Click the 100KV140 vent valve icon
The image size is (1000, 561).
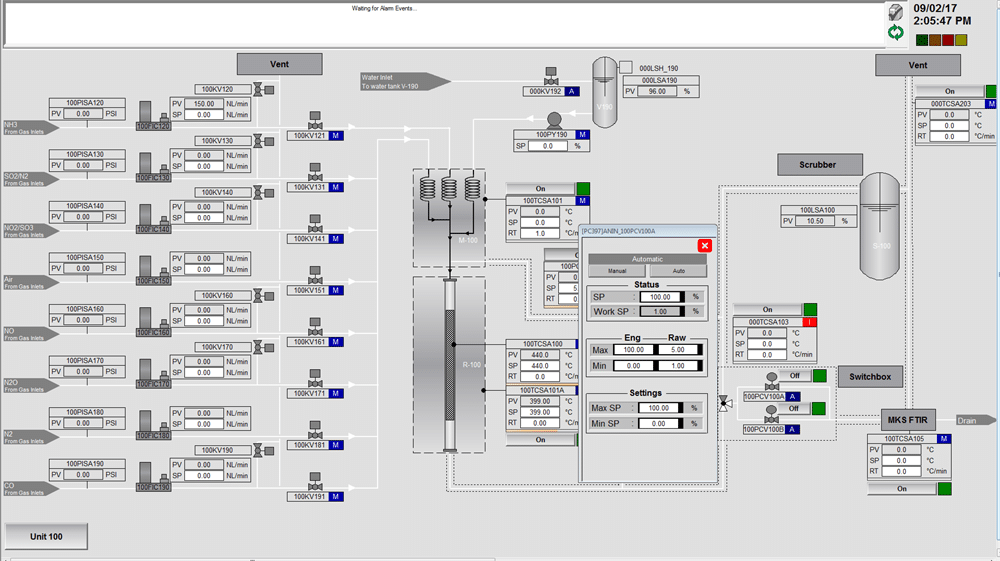263,193
